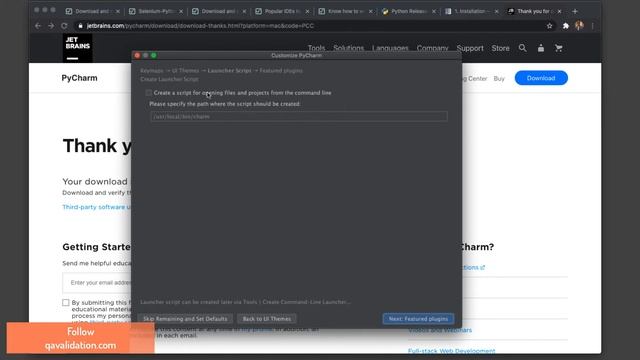Open the JetBrains site search icon

coord(522,48)
